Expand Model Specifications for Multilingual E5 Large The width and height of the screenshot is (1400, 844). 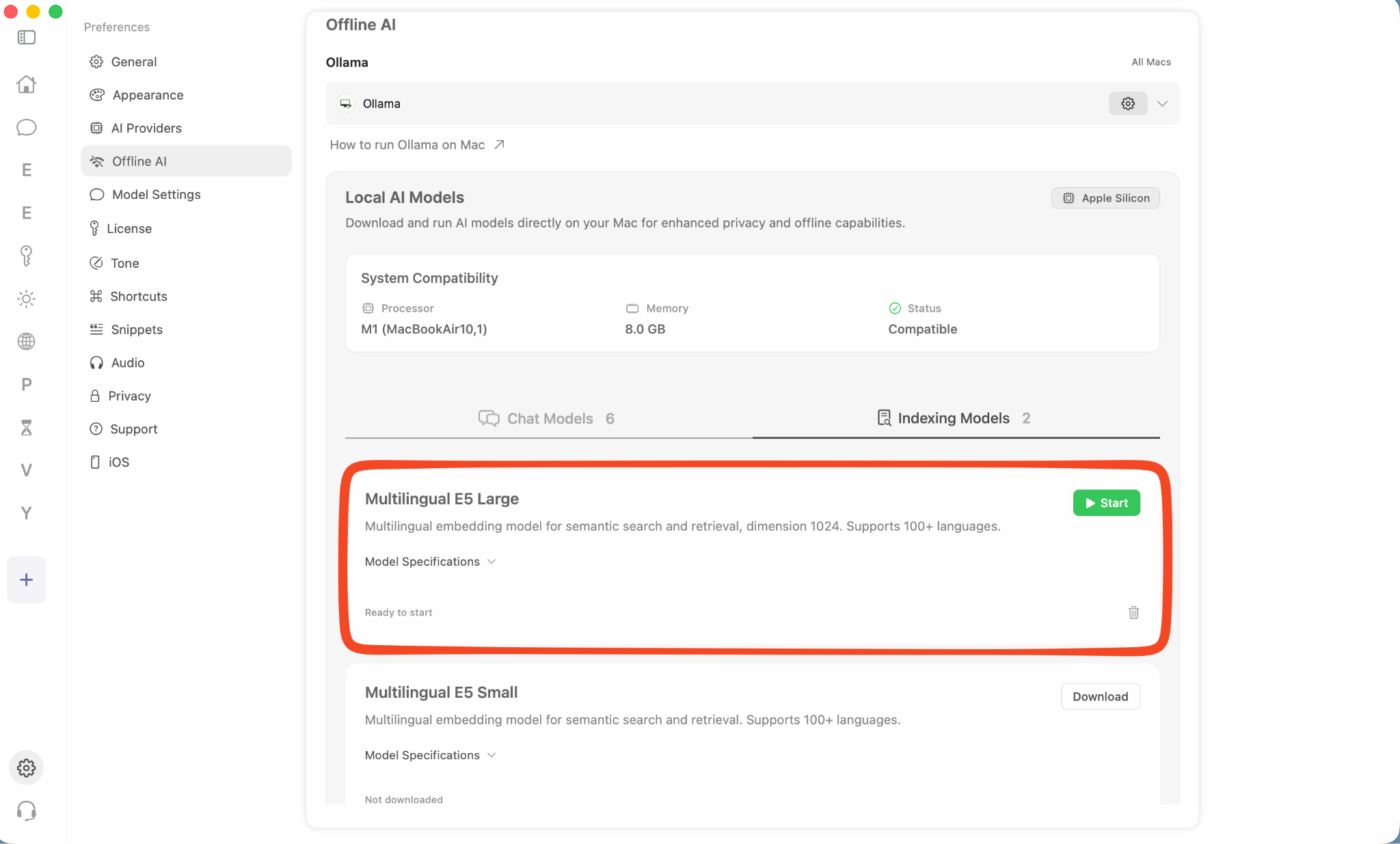coord(430,561)
